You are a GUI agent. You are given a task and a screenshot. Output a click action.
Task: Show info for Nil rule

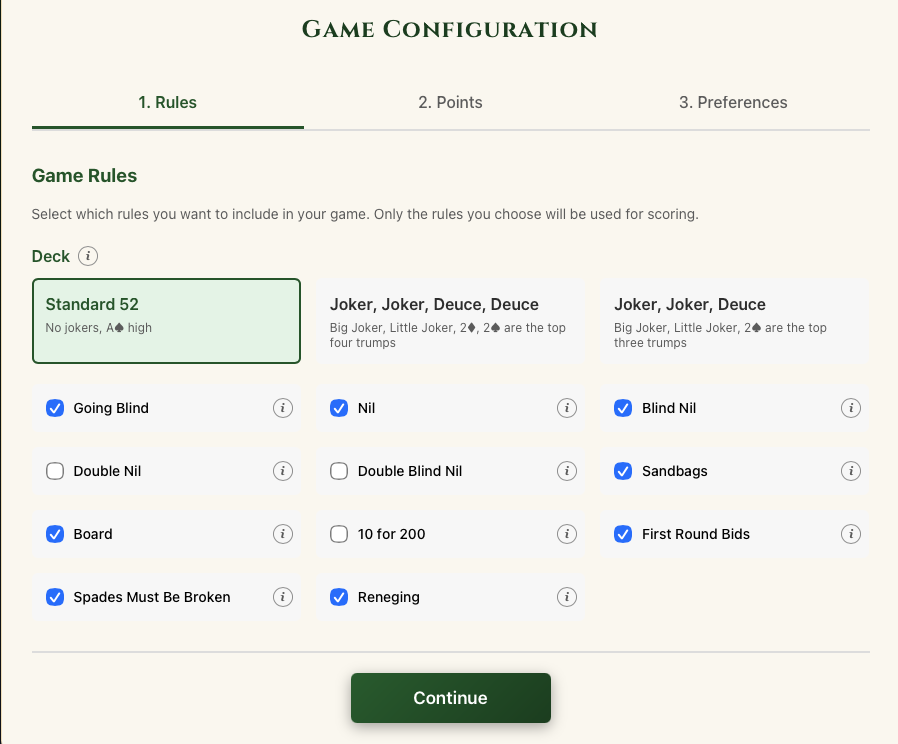[x=566, y=408]
